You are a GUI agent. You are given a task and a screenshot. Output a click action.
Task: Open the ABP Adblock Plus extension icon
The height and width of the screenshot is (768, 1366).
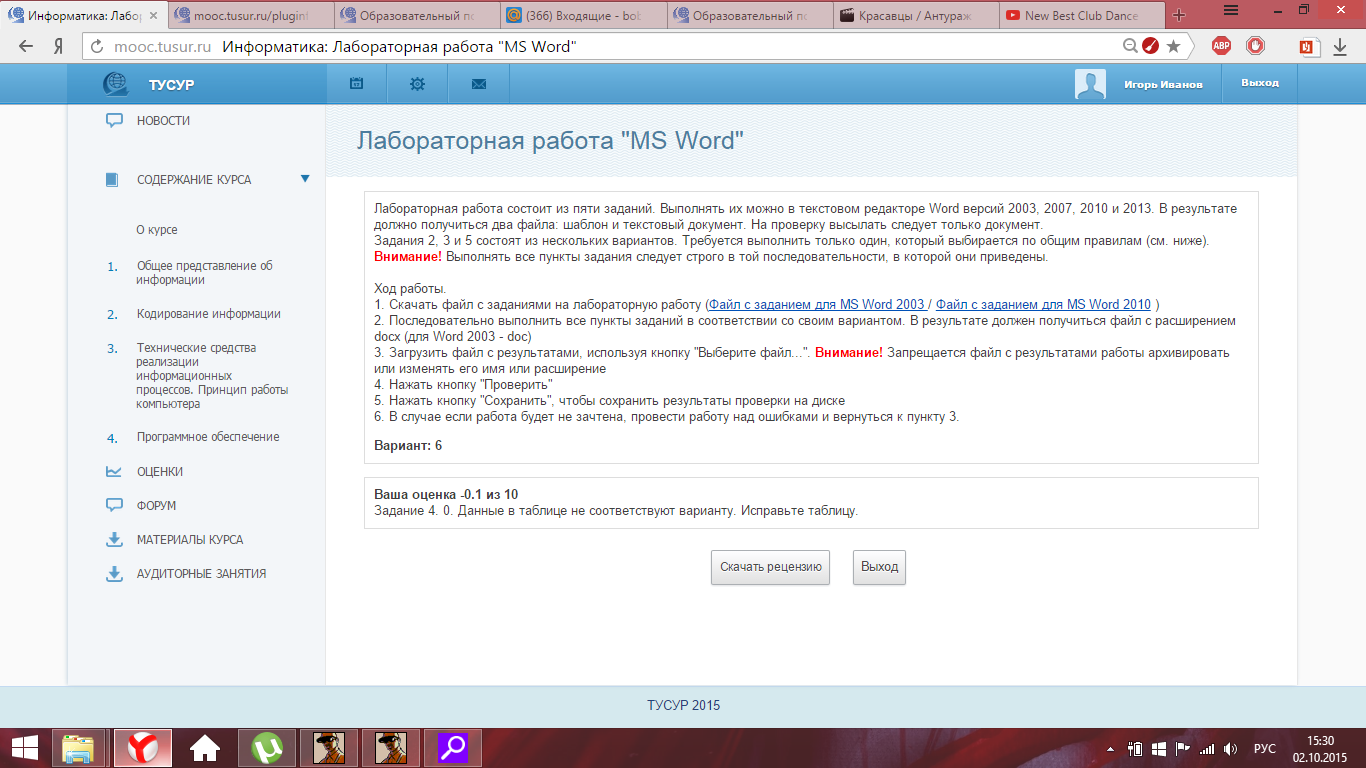(x=1221, y=46)
